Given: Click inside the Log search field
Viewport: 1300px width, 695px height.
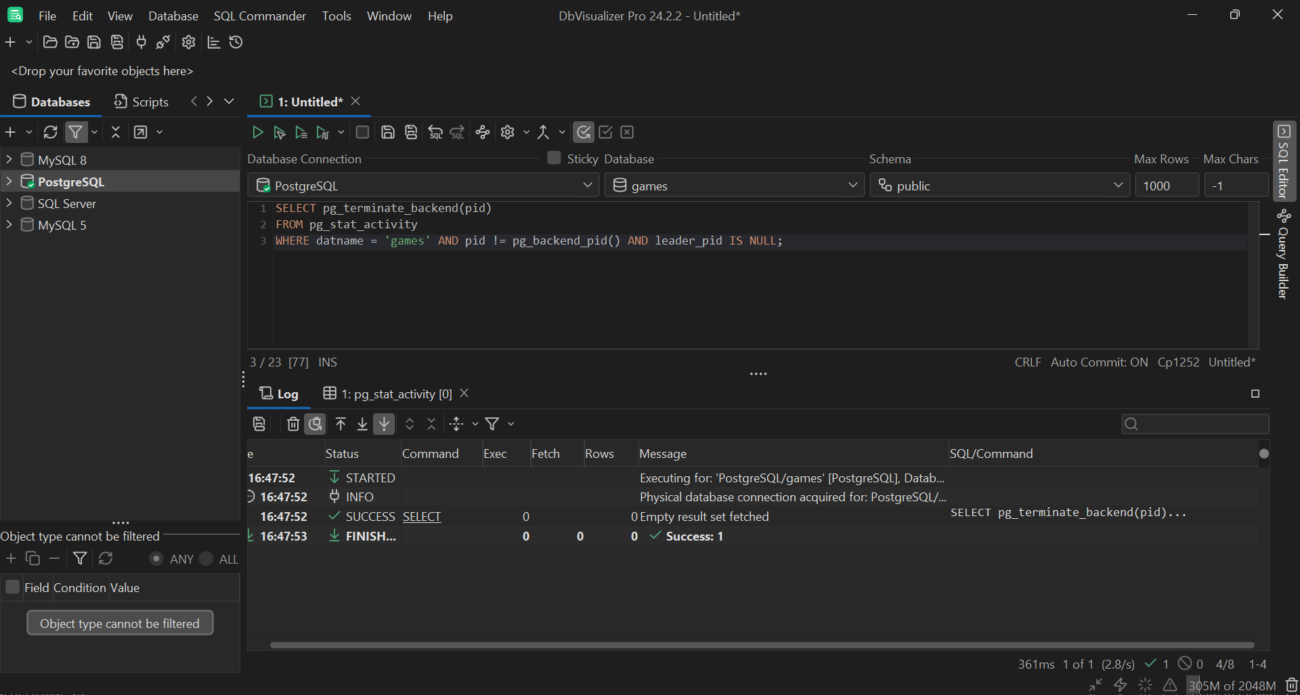Looking at the screenshot, I should pos(1195,423).
